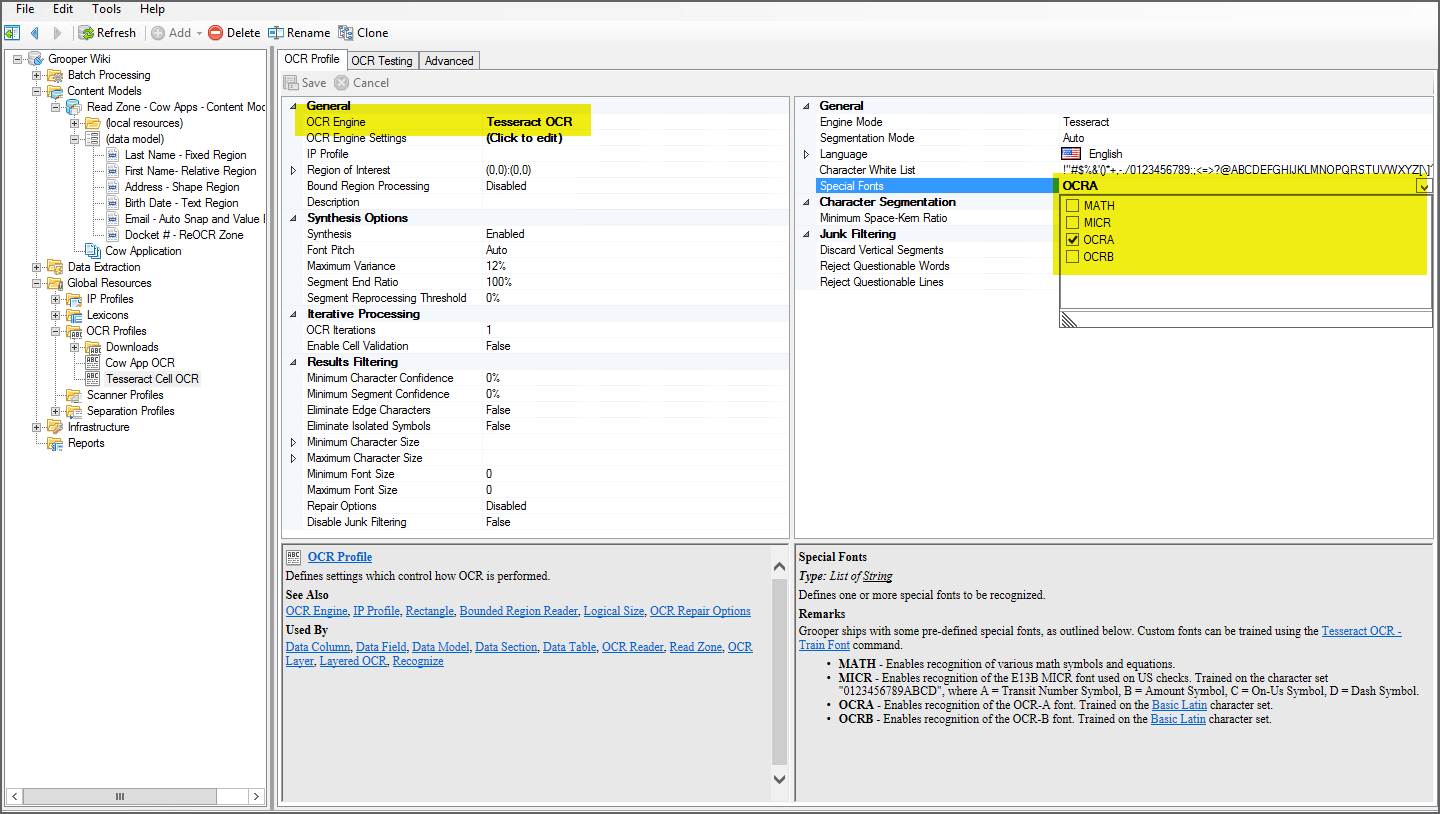This screenshot has height=814, width=1440.
Task: Click the Rename toolbar icon
Action: [276, 33]
